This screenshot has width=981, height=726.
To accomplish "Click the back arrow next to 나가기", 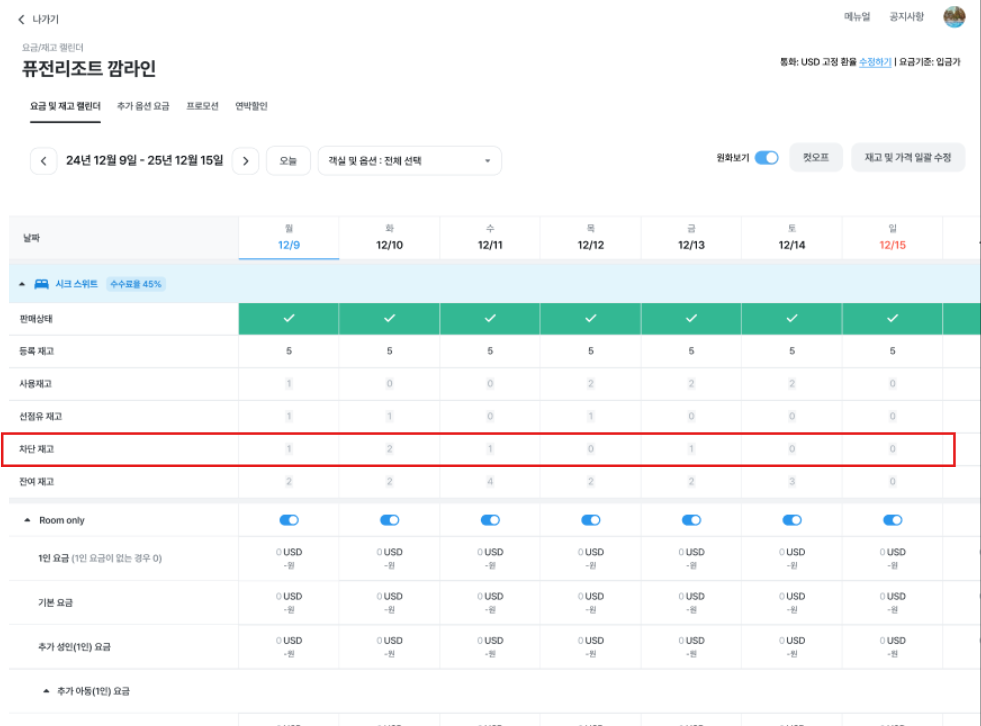I will click(x=21, y=19).
